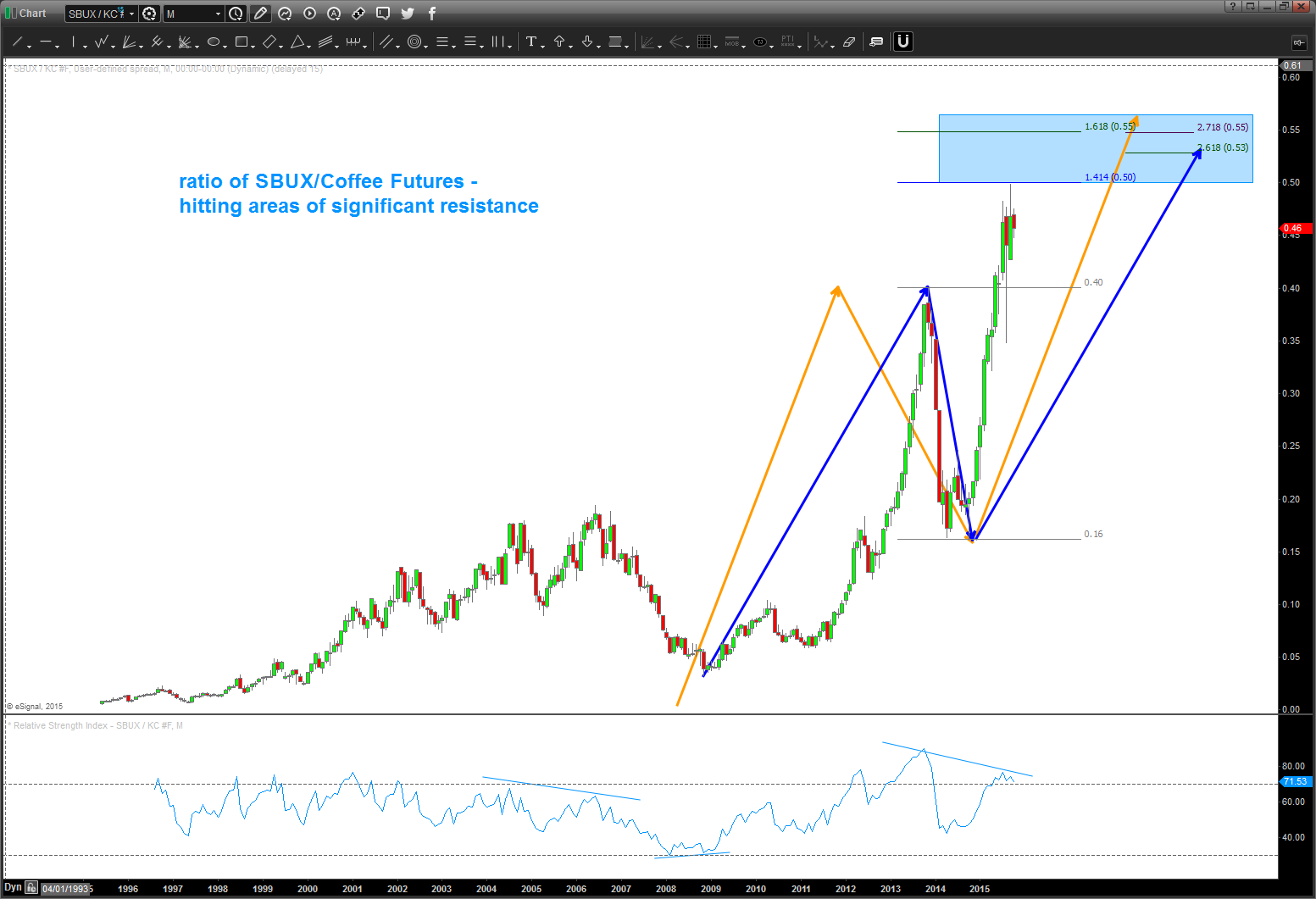The width and height of the screenshot is (1316, 899).
Task: Click the Dyn scaling label
Action: [x=13, y=888]
